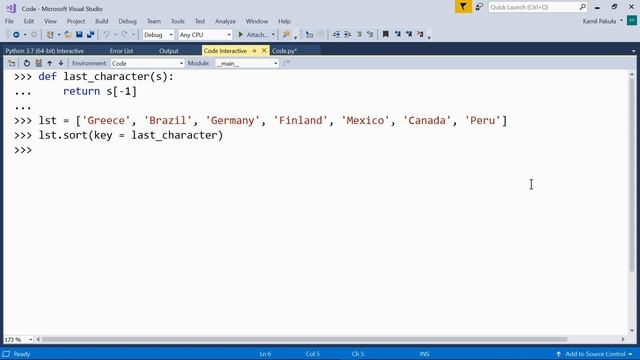Expand the Navigate Backward history dropdown arrow
The height and width of the screenshot is (360, 640).
pyautogui.click(x=24, y=35)
